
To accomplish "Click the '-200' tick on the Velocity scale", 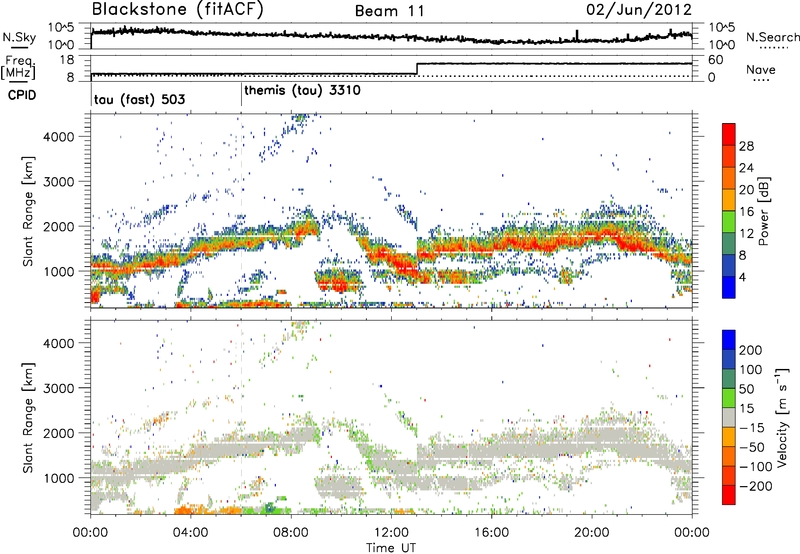I will click(755, 486).
